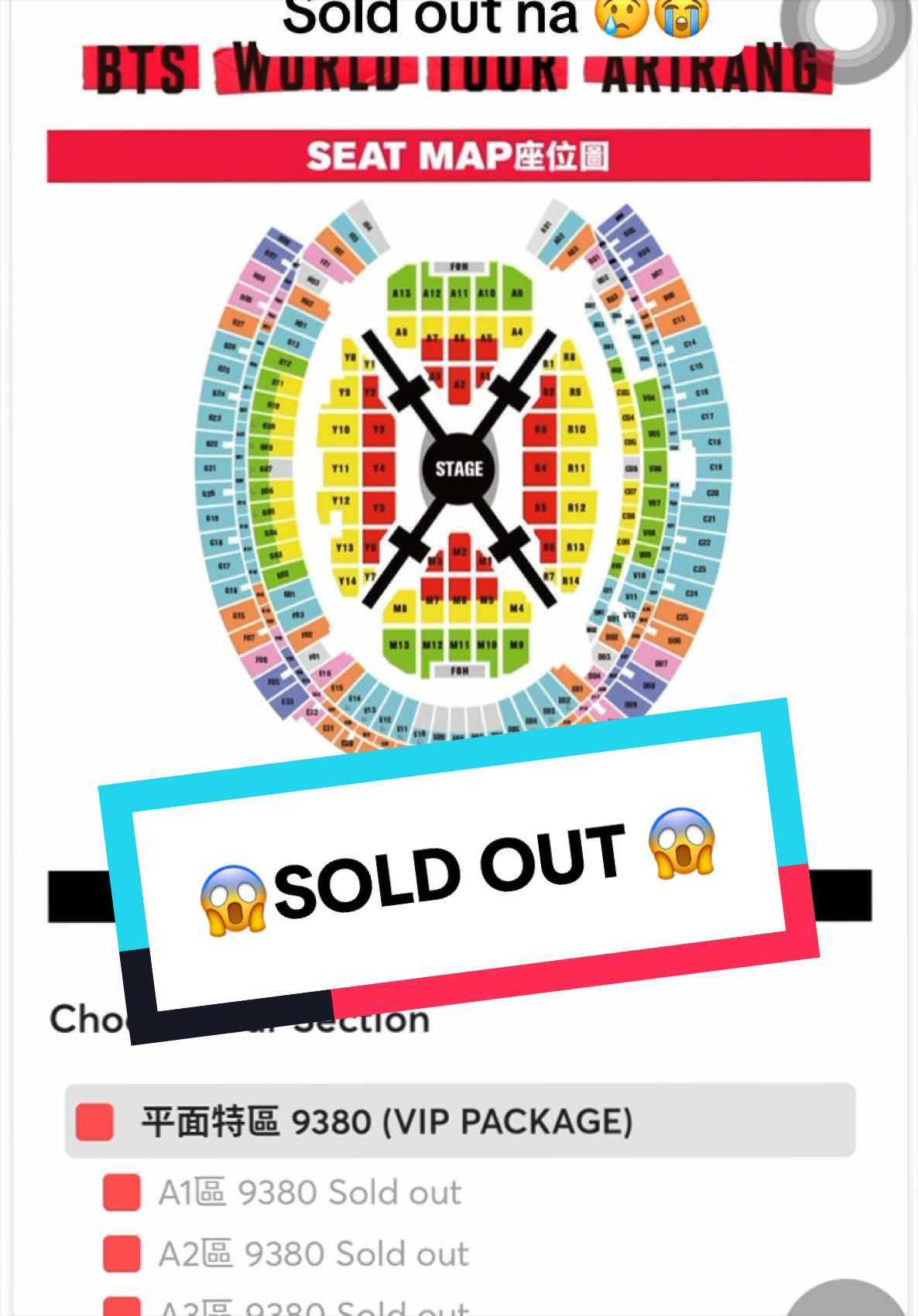Click the BTS World Tour Arirang title
918x1316 pixels.
(x=458, y=68)
